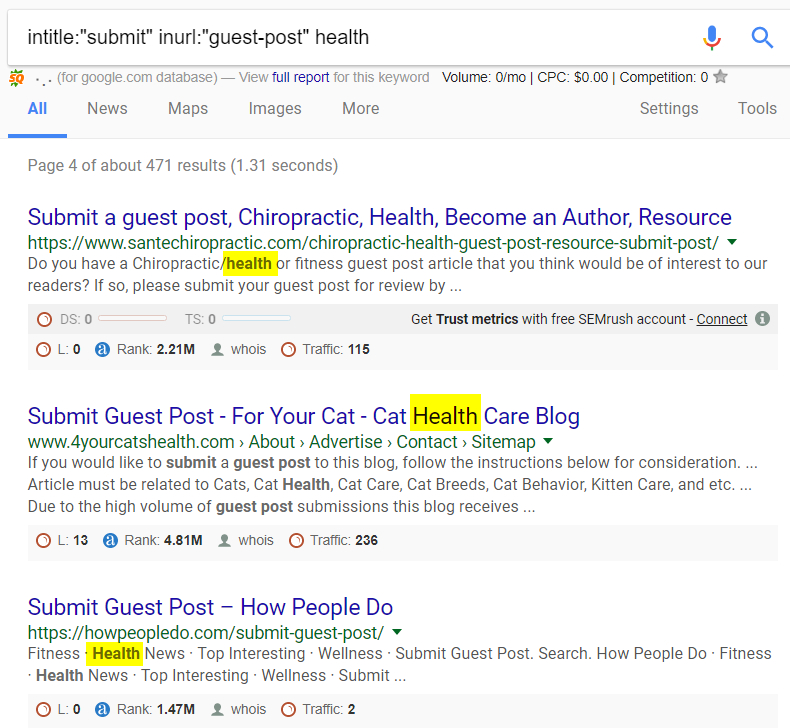Switch to the Images tab
Screen dimensions: 790x728
275,108
